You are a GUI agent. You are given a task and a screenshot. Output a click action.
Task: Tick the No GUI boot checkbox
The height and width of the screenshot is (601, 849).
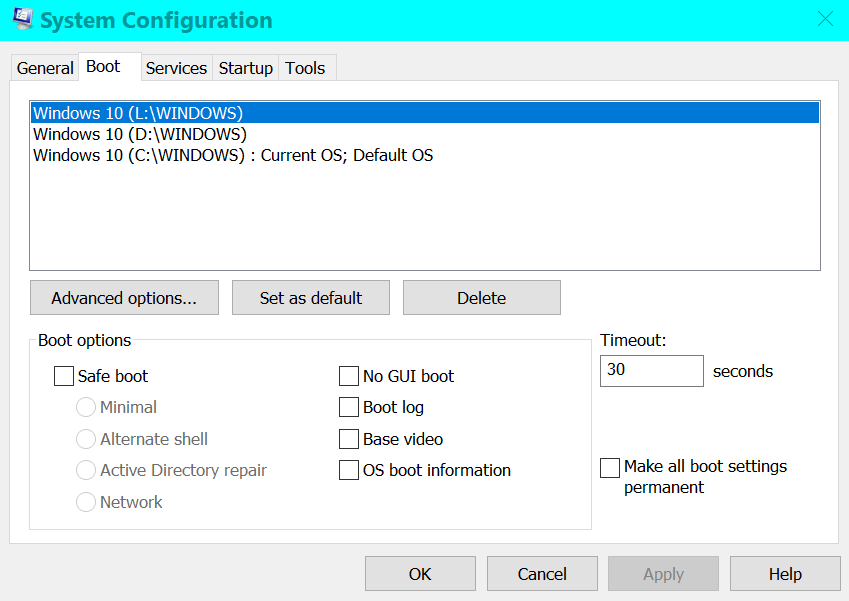pyautogui.click(x=349, y=376)
